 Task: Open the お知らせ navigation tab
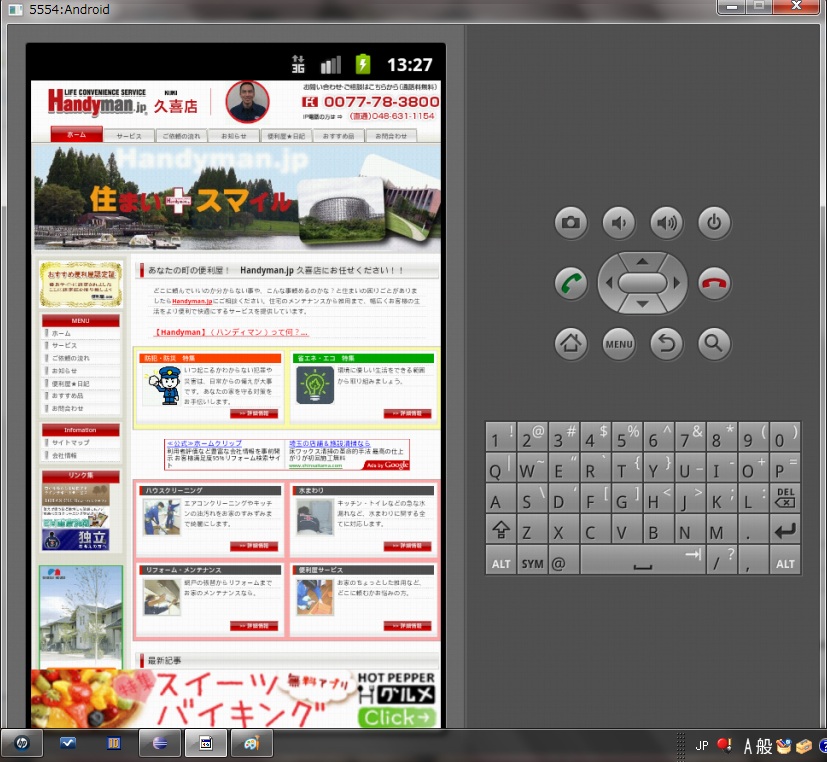click(x=234, y=136)
